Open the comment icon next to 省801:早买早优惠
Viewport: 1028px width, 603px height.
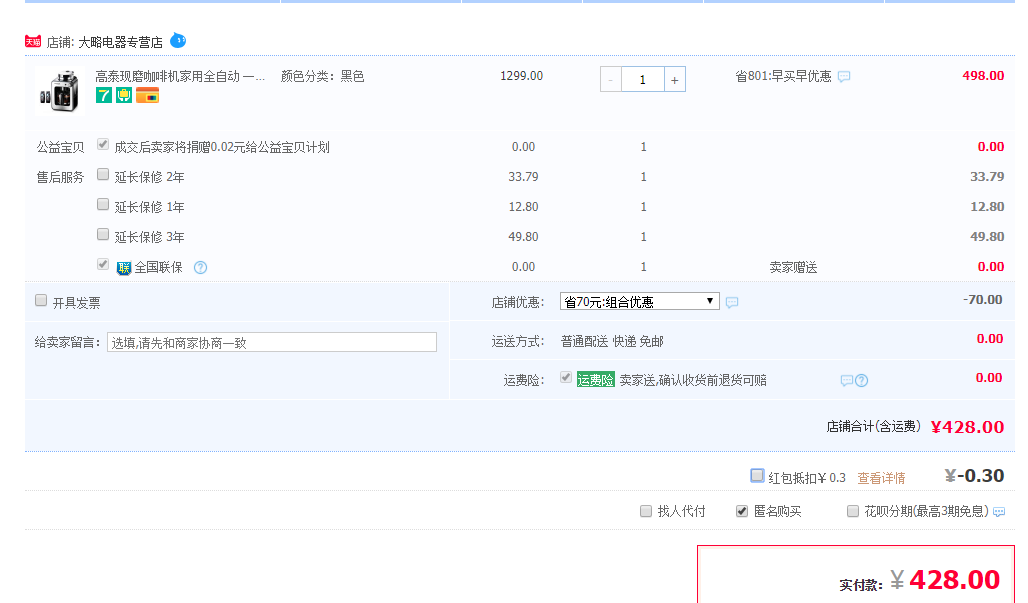tap(844, 77)
